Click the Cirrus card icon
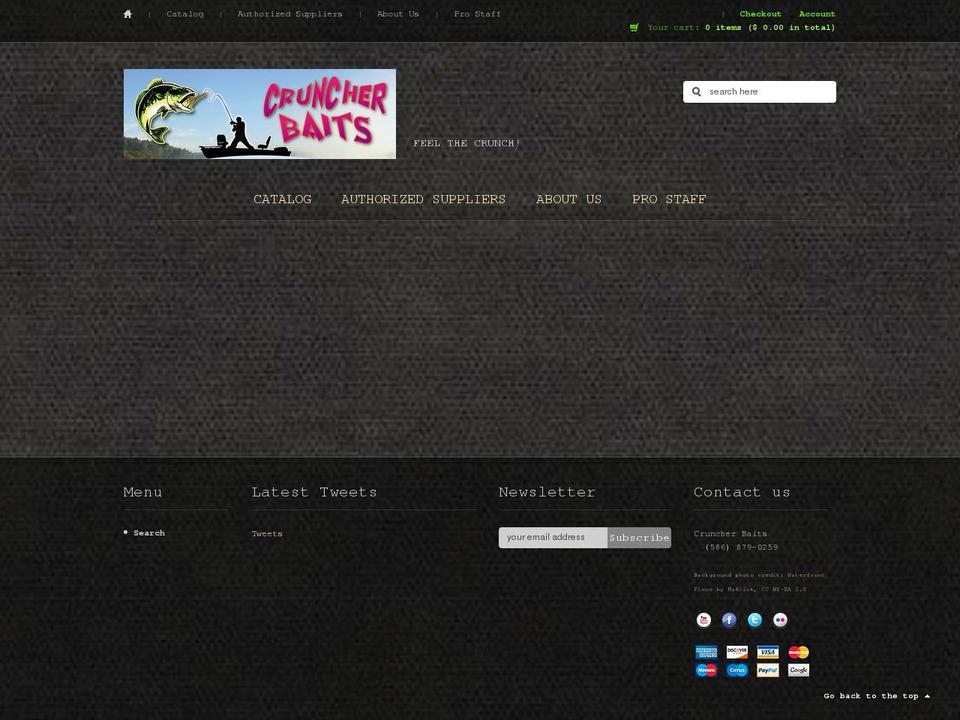960x720 pixels. pos(737,670)
